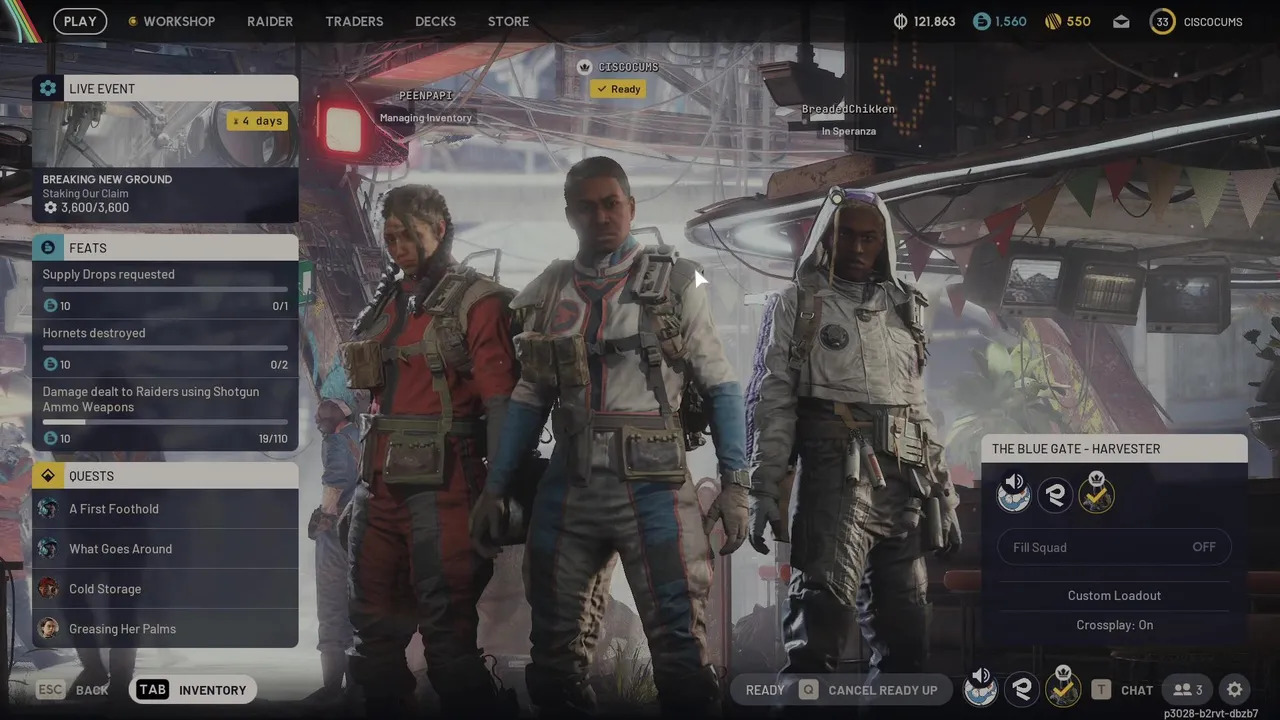Click the Breaking New Ground event card

[x=165, y=162]
